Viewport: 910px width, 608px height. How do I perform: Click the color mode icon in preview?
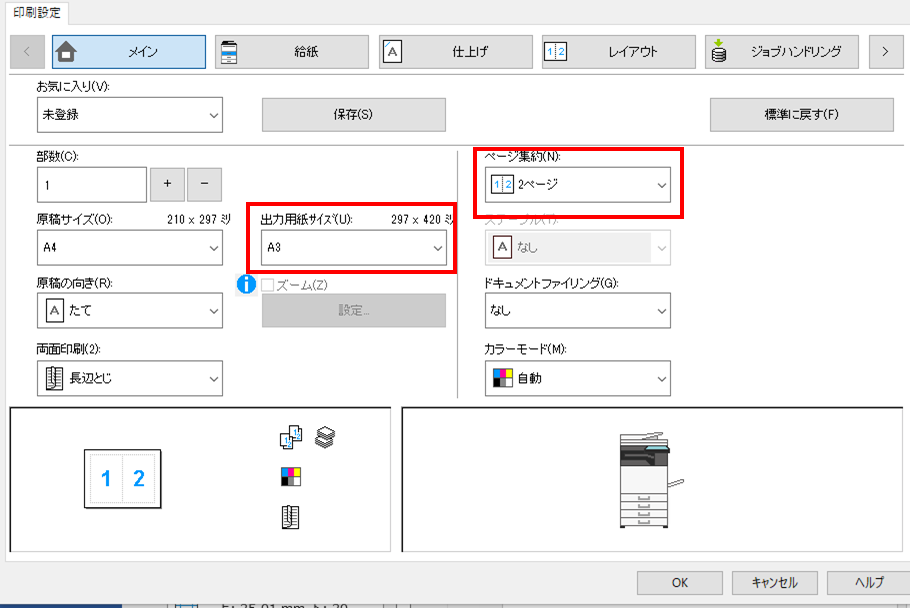290,477
